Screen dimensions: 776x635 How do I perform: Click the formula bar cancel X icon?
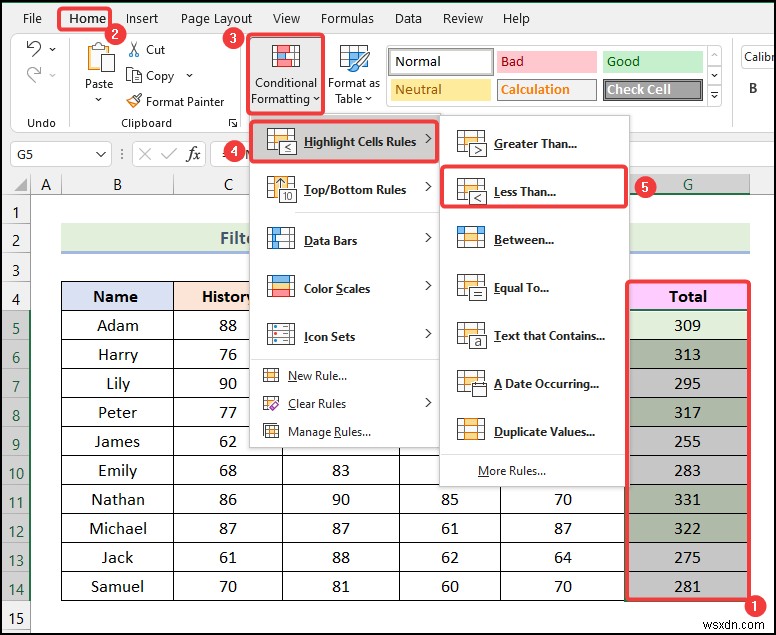point(145,154)
